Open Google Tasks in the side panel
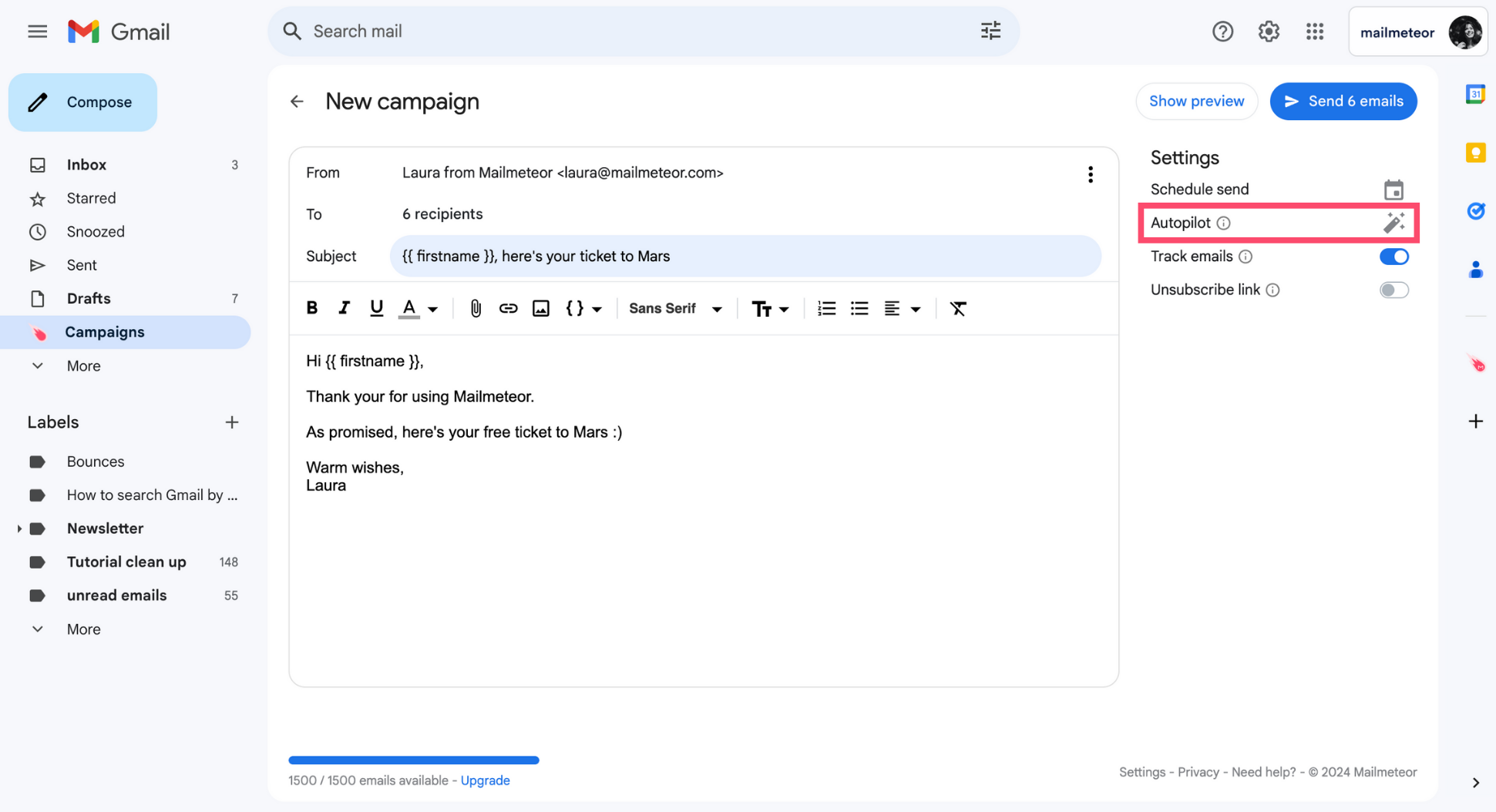 [x=1475, y=211]
